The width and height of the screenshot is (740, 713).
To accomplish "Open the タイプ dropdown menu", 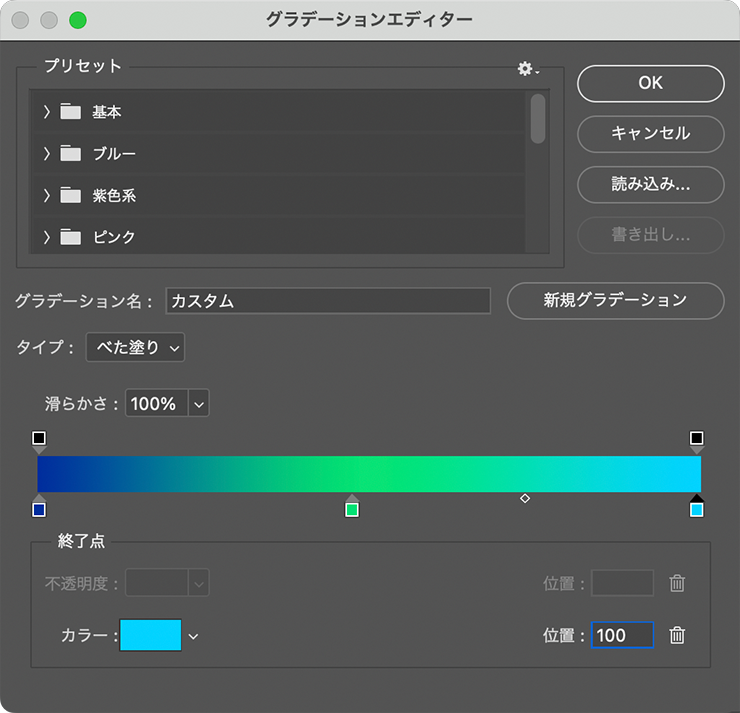I will [x=135, y=348].
